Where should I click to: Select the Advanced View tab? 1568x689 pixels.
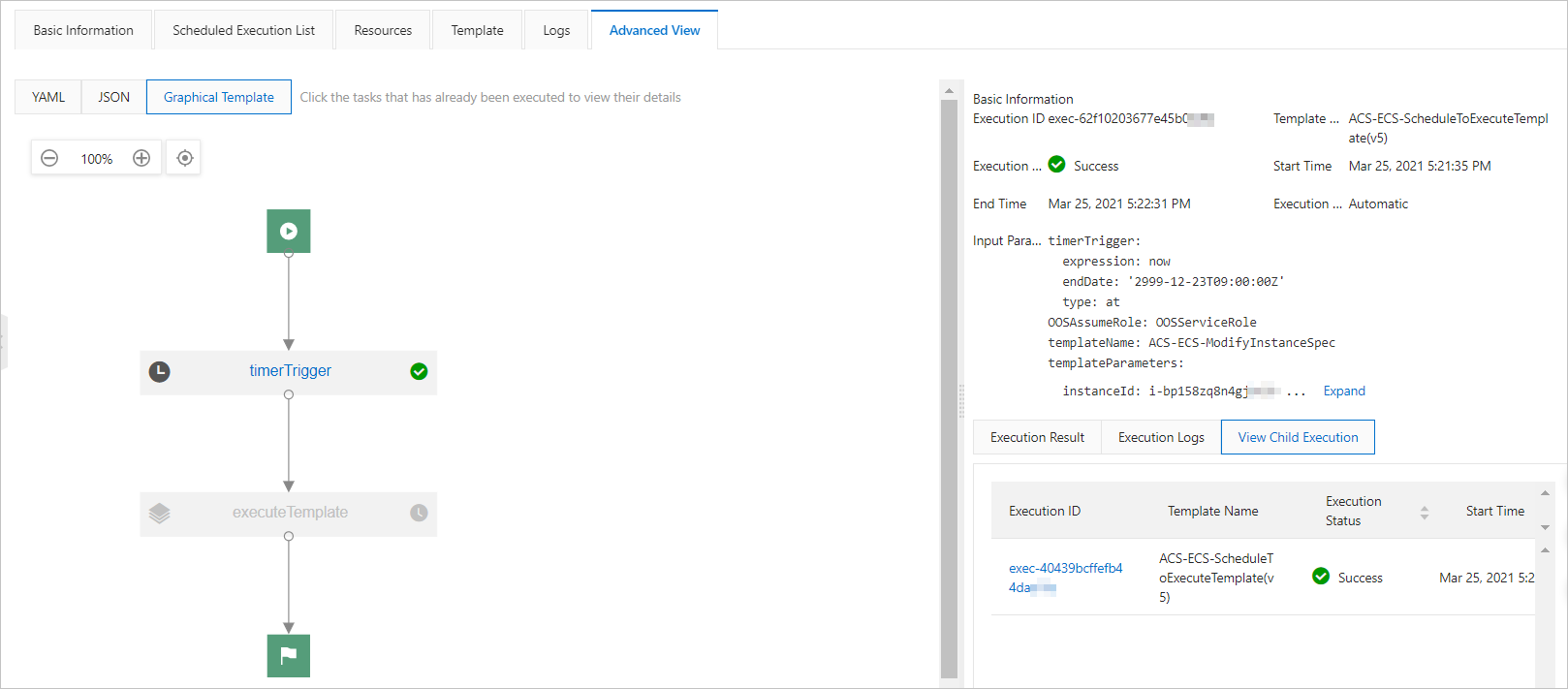[654, 30]
